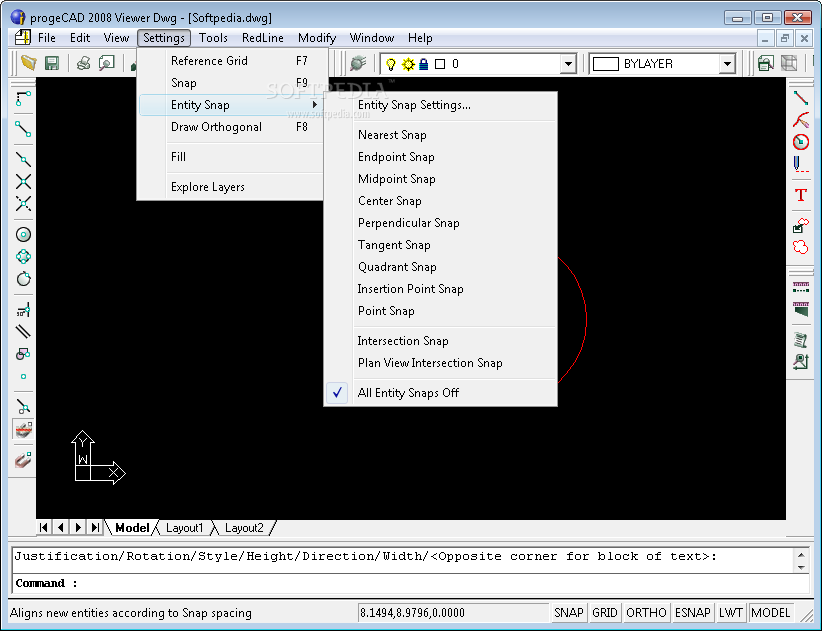Click the layer 0 color square
Viewport: 822px width, 631px height.
[440, 64]
